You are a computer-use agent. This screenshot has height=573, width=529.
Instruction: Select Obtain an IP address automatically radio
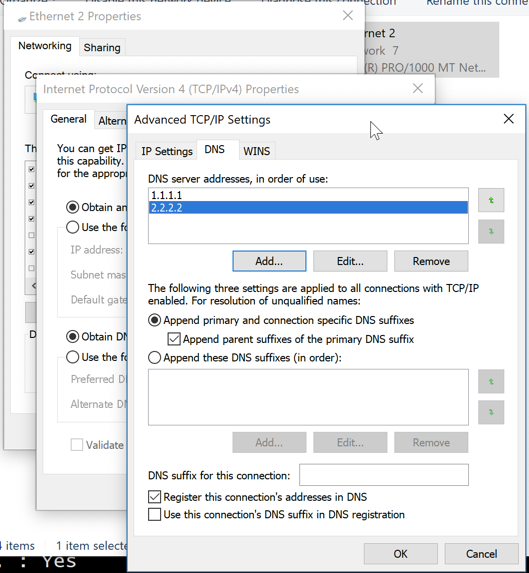coord(73,207)
